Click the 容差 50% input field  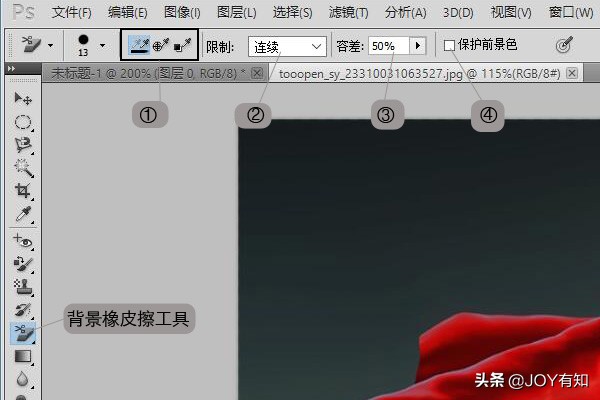pos(389,46)
